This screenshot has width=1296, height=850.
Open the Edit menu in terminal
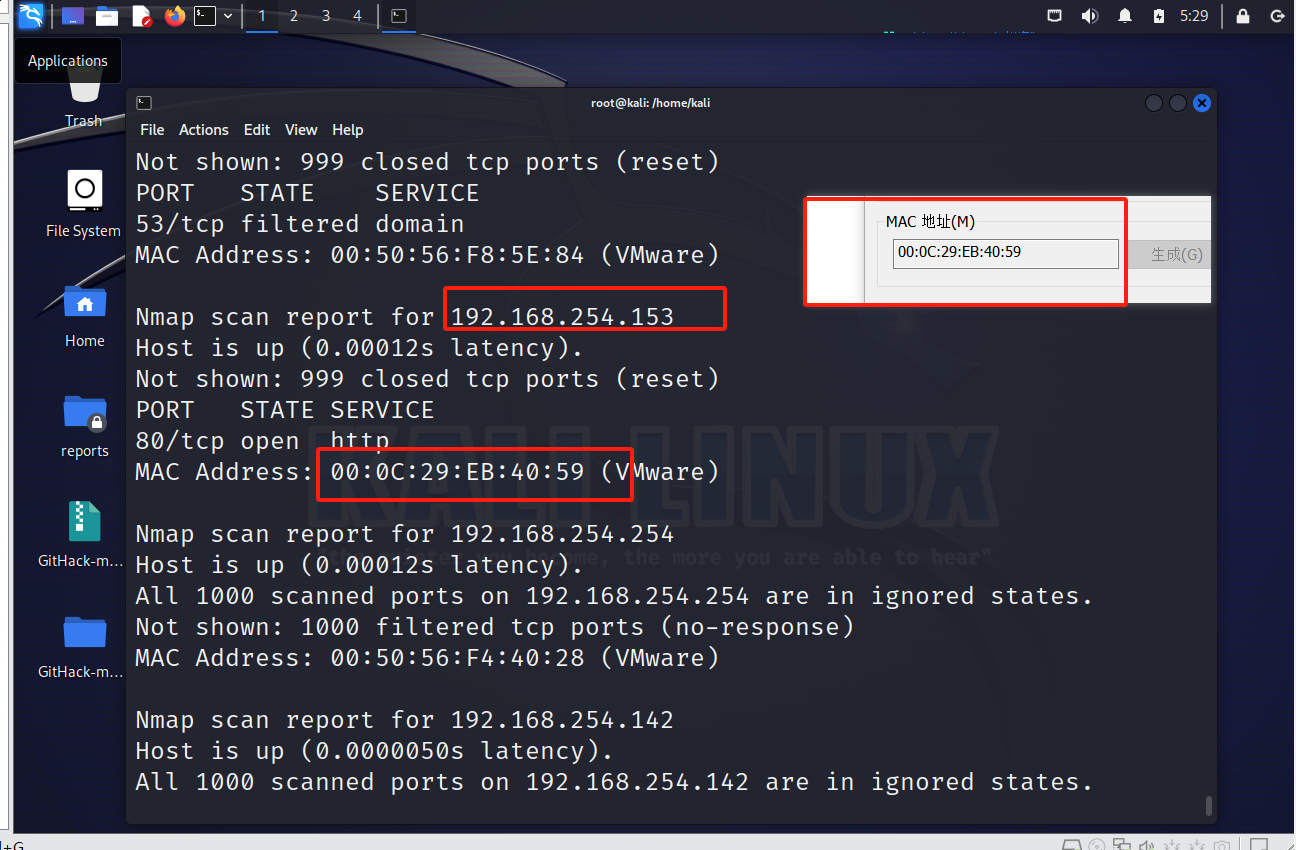click(x=257, y=130)
